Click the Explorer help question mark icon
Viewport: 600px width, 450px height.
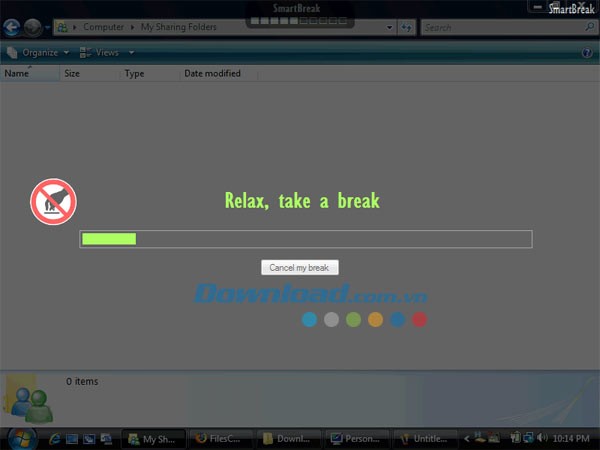[x=587, y=53]
